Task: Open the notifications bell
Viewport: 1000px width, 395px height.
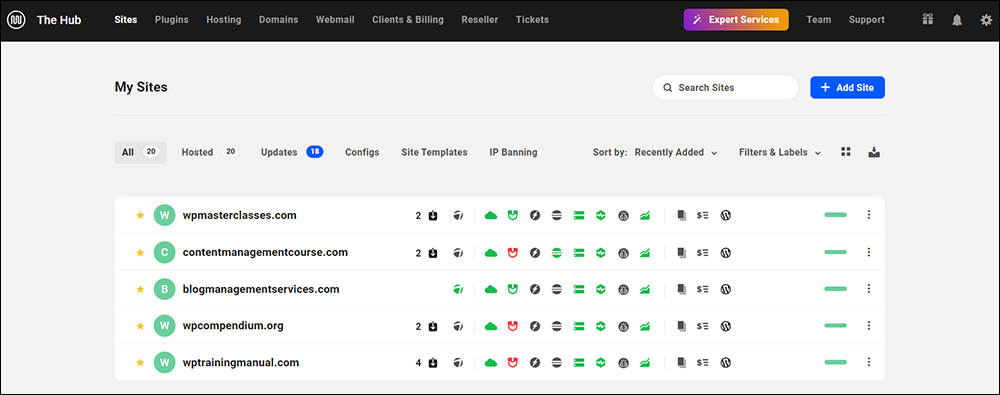Action: tap(957, 20)
